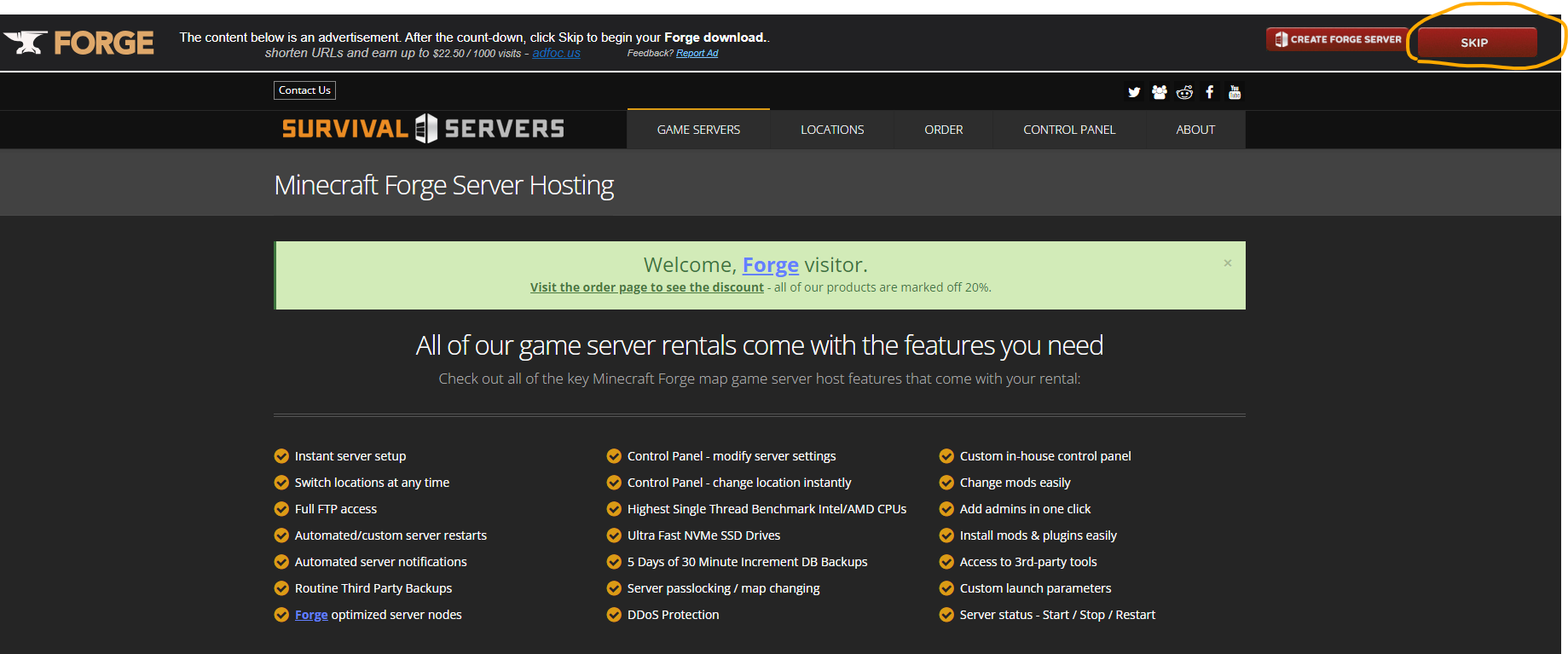Click 'Ultra Fast NVMe SSD Drives' text
1568x654 pixels.
pyautogui.click(x=704, y=535)
